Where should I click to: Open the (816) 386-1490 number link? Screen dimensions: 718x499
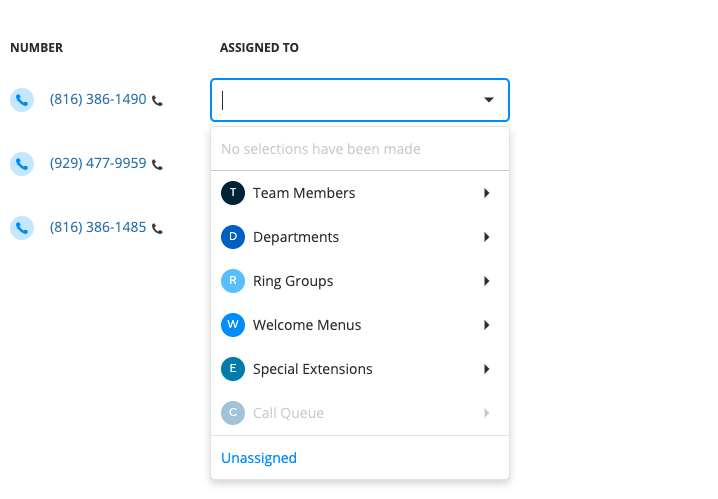click(98, 99)
